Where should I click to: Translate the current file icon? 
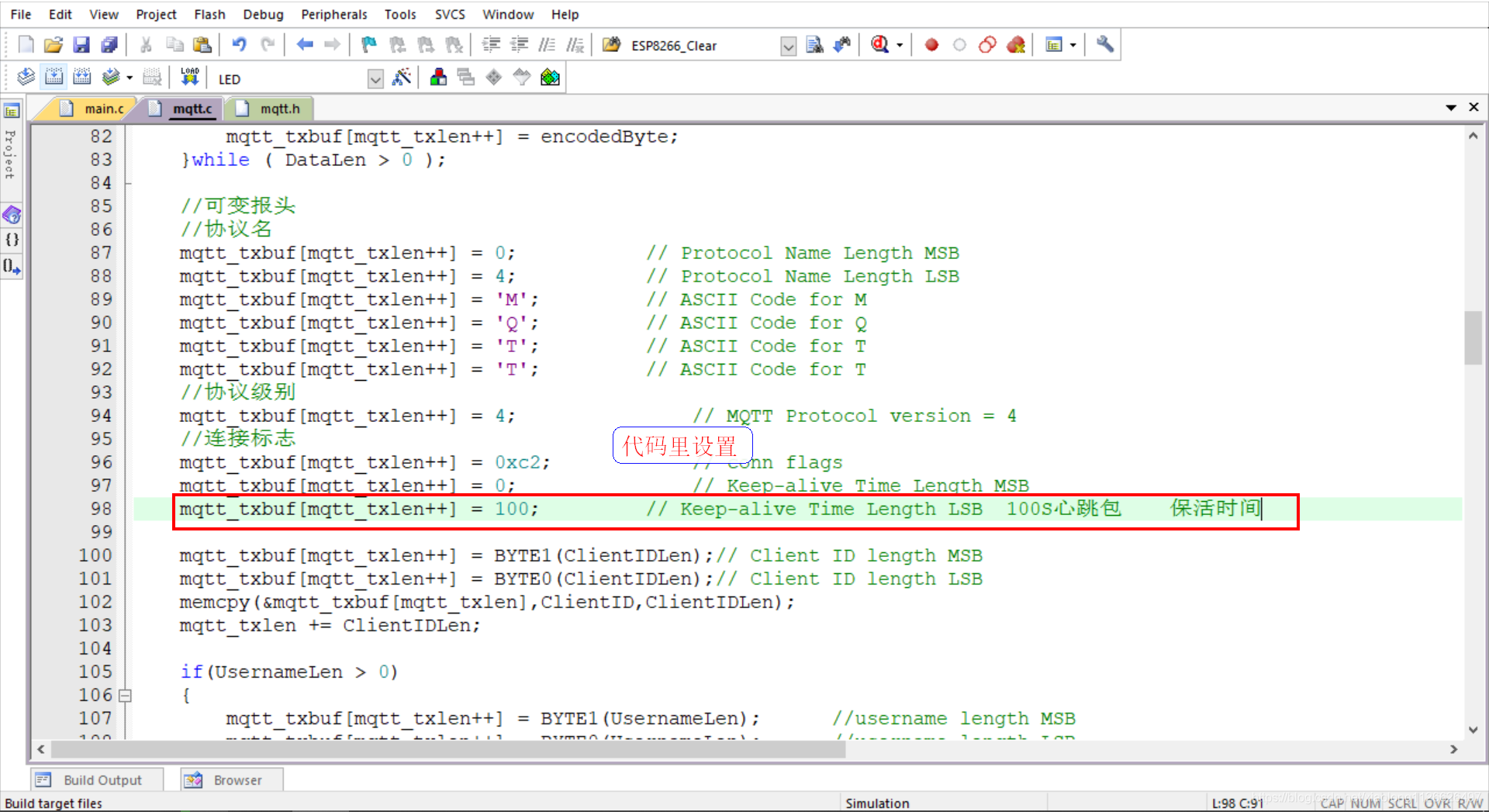[26, 77]
